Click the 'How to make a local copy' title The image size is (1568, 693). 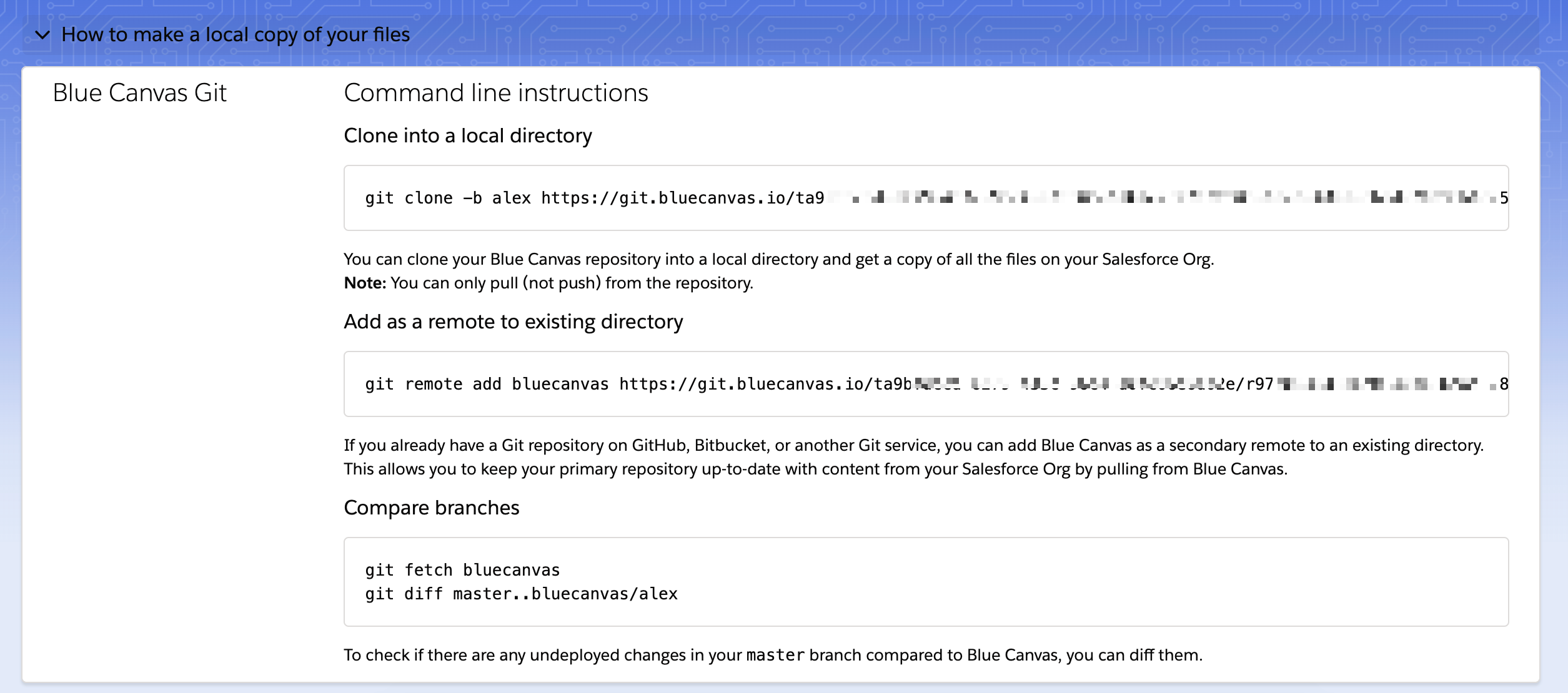click(236, 35)
